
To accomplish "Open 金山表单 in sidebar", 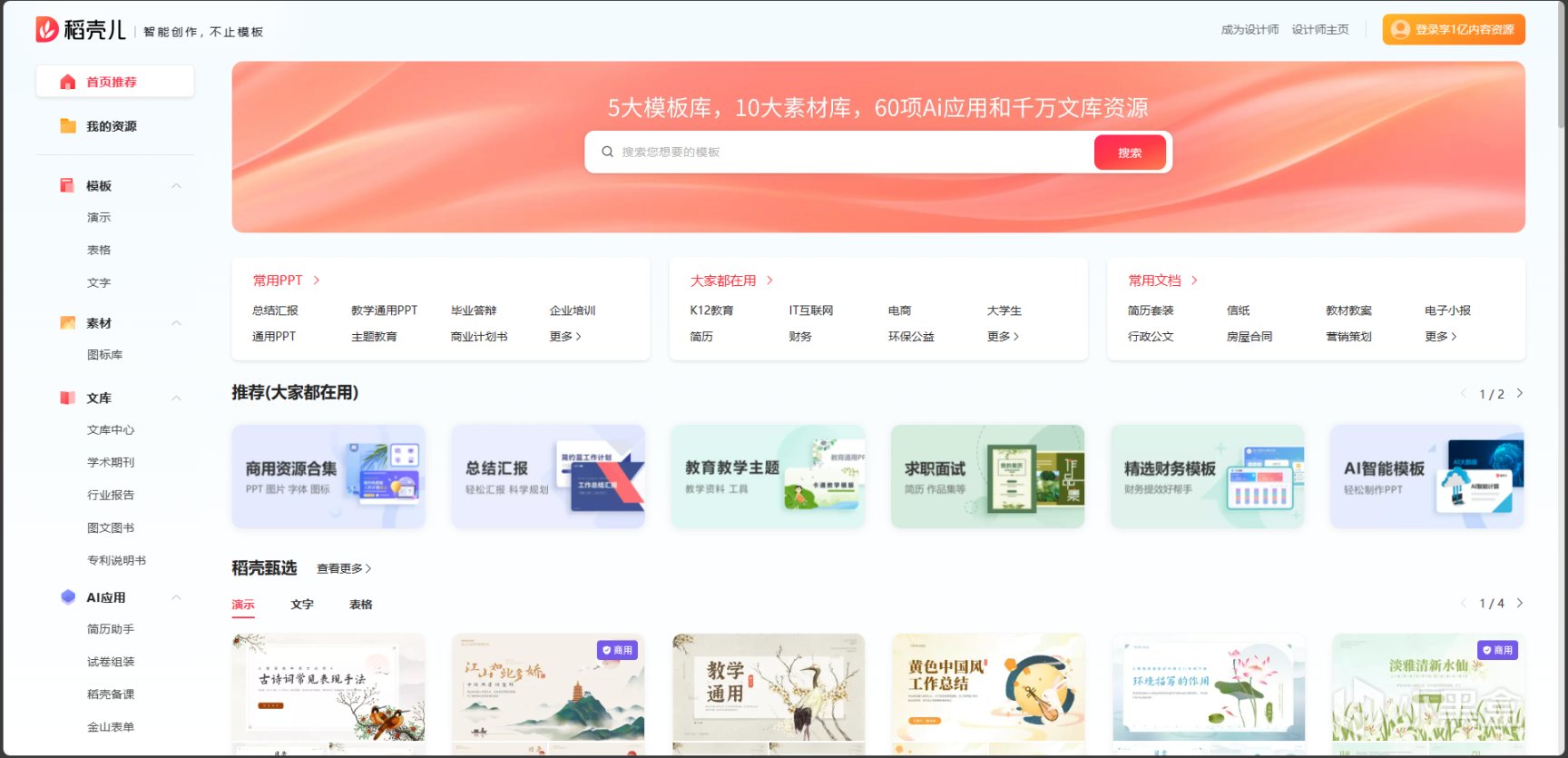I will coord(111,727).
